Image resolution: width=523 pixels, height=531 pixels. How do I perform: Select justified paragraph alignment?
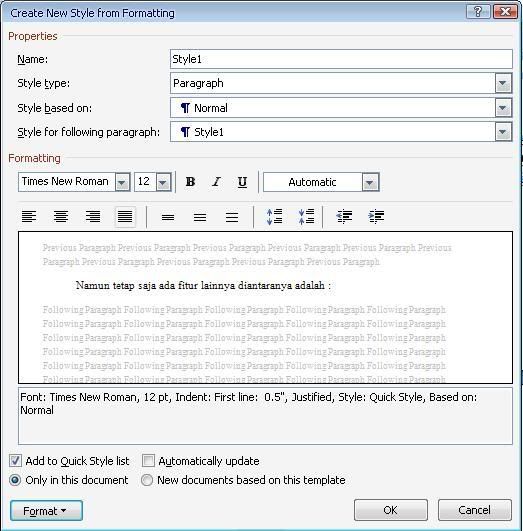(125, 216)
